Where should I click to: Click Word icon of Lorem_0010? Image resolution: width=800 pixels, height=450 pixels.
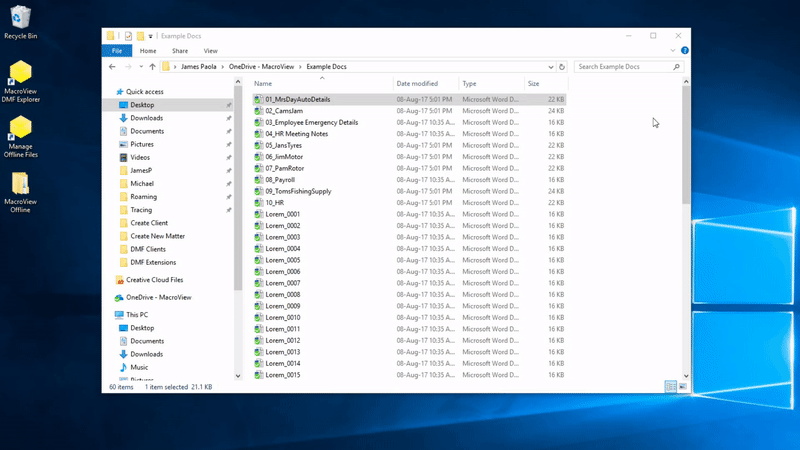[x=259, y=317]
